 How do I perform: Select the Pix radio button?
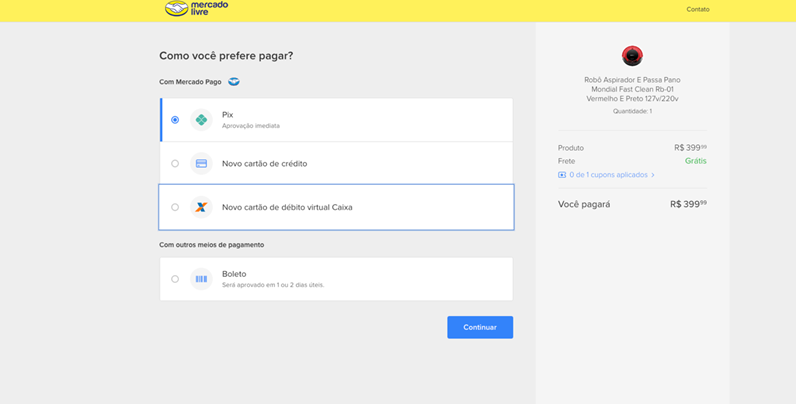click(x=175, y=120)
